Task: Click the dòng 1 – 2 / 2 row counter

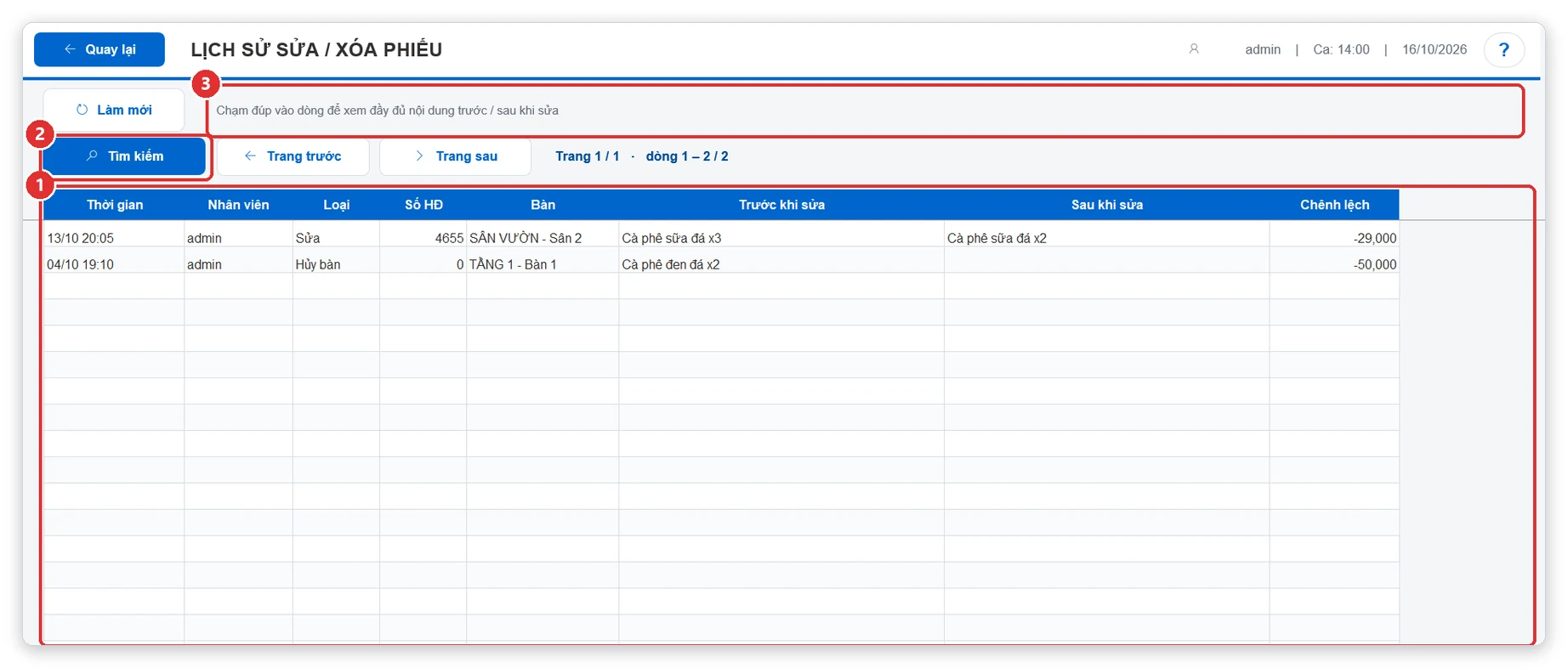Action: point(687,156)
